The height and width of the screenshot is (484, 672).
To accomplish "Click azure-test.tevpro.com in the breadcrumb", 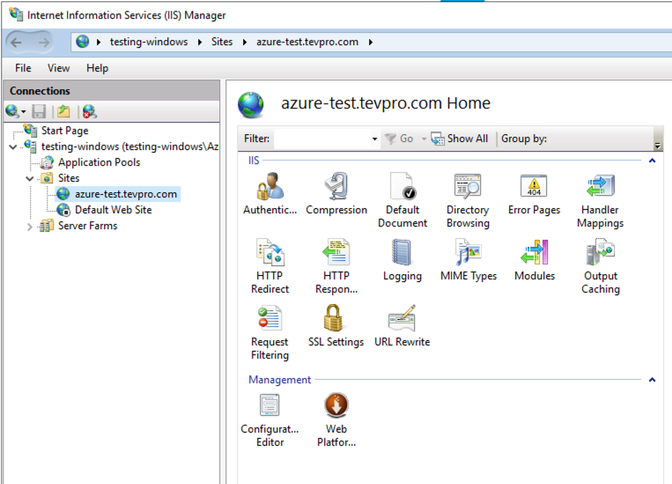I will (307, 42).
